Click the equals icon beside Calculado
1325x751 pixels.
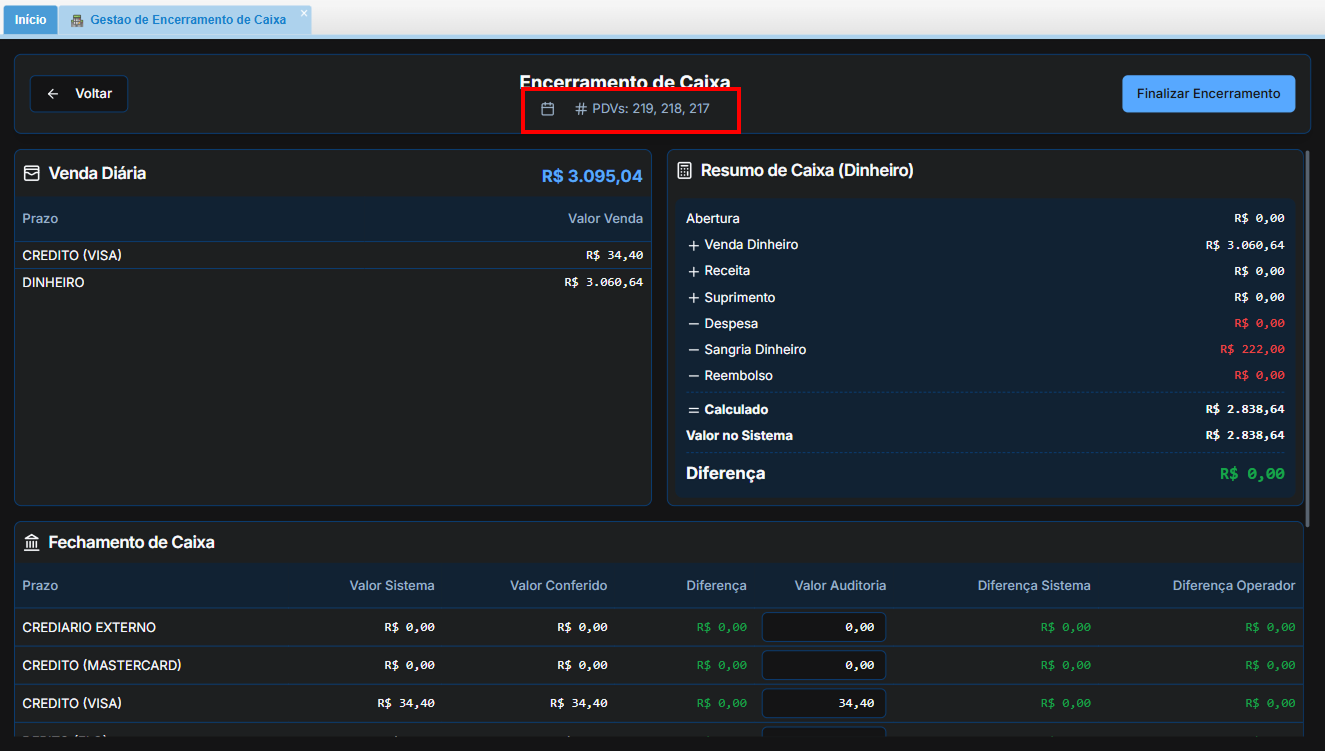pyautogui.click(x=694, y=410)
